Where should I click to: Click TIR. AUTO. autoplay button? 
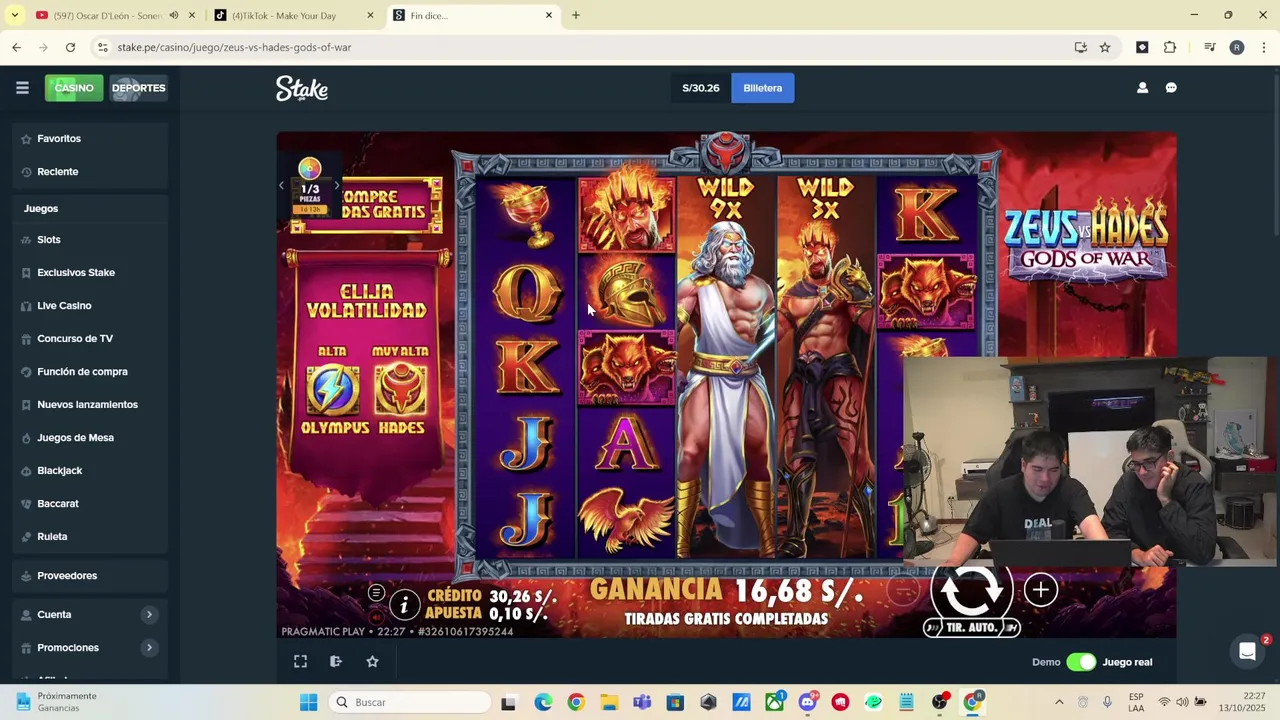click(971, 627)
